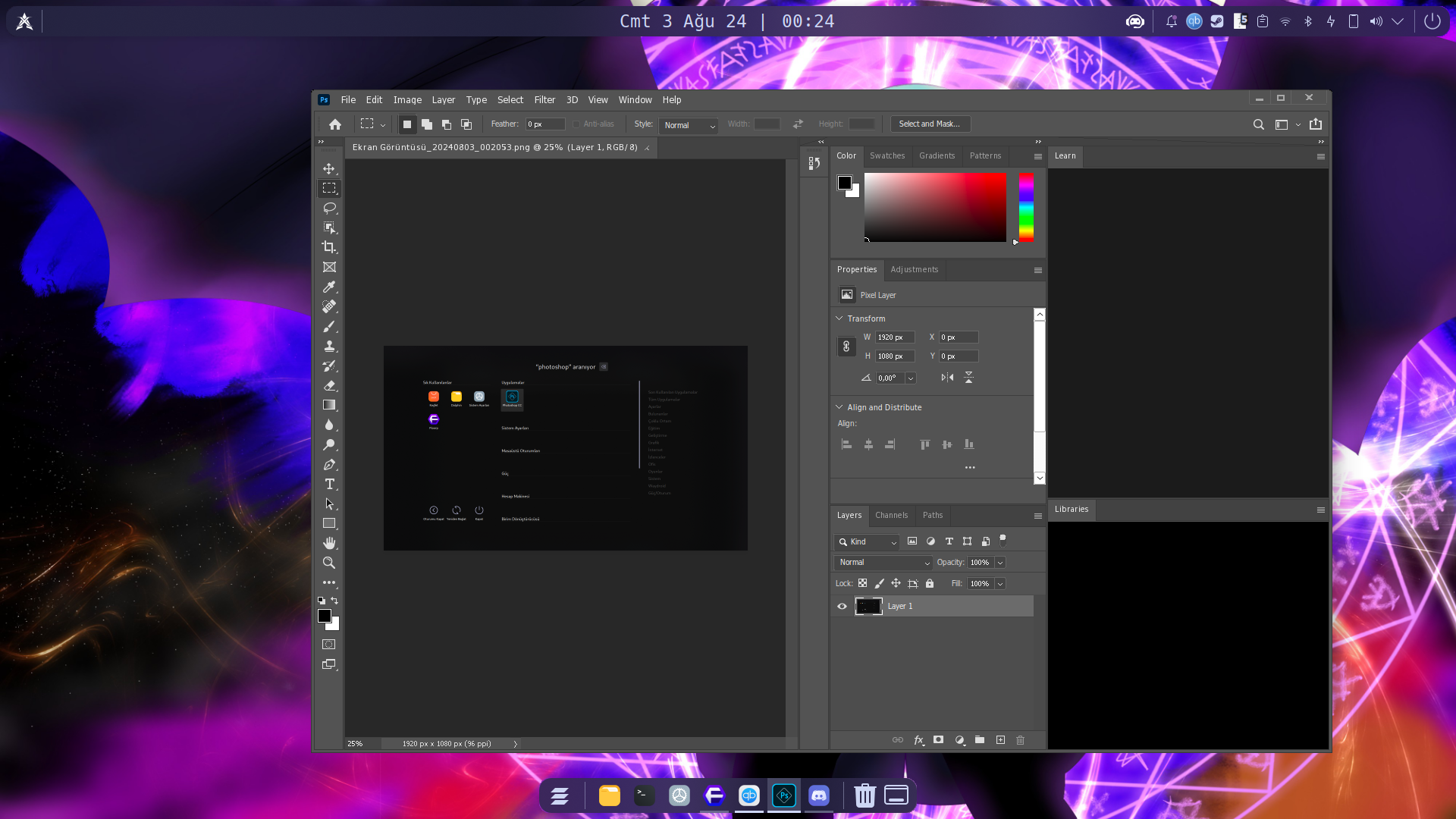
Task: Click the delete layer trash icon
Action: (1020, 740)
